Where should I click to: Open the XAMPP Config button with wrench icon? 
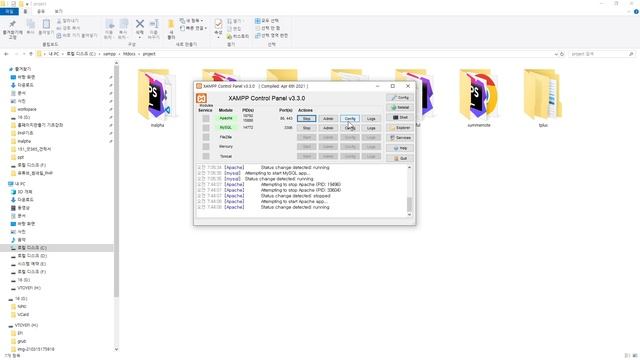tap(400, 98)
